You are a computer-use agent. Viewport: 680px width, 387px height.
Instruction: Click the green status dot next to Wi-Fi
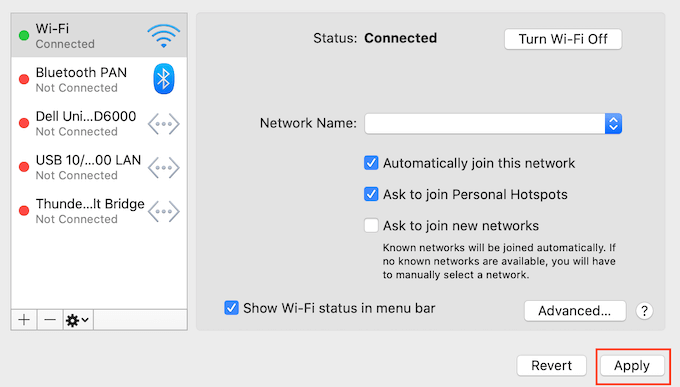(x=24, y=36)
